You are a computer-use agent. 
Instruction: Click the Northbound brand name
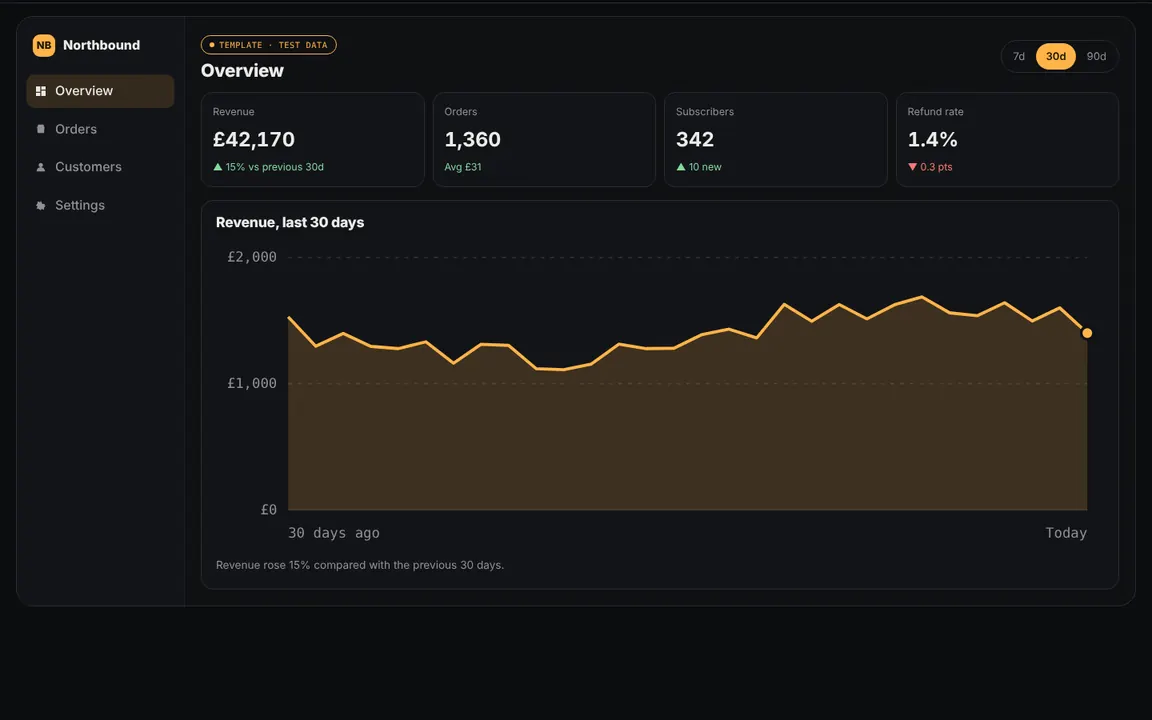(101, 46)
